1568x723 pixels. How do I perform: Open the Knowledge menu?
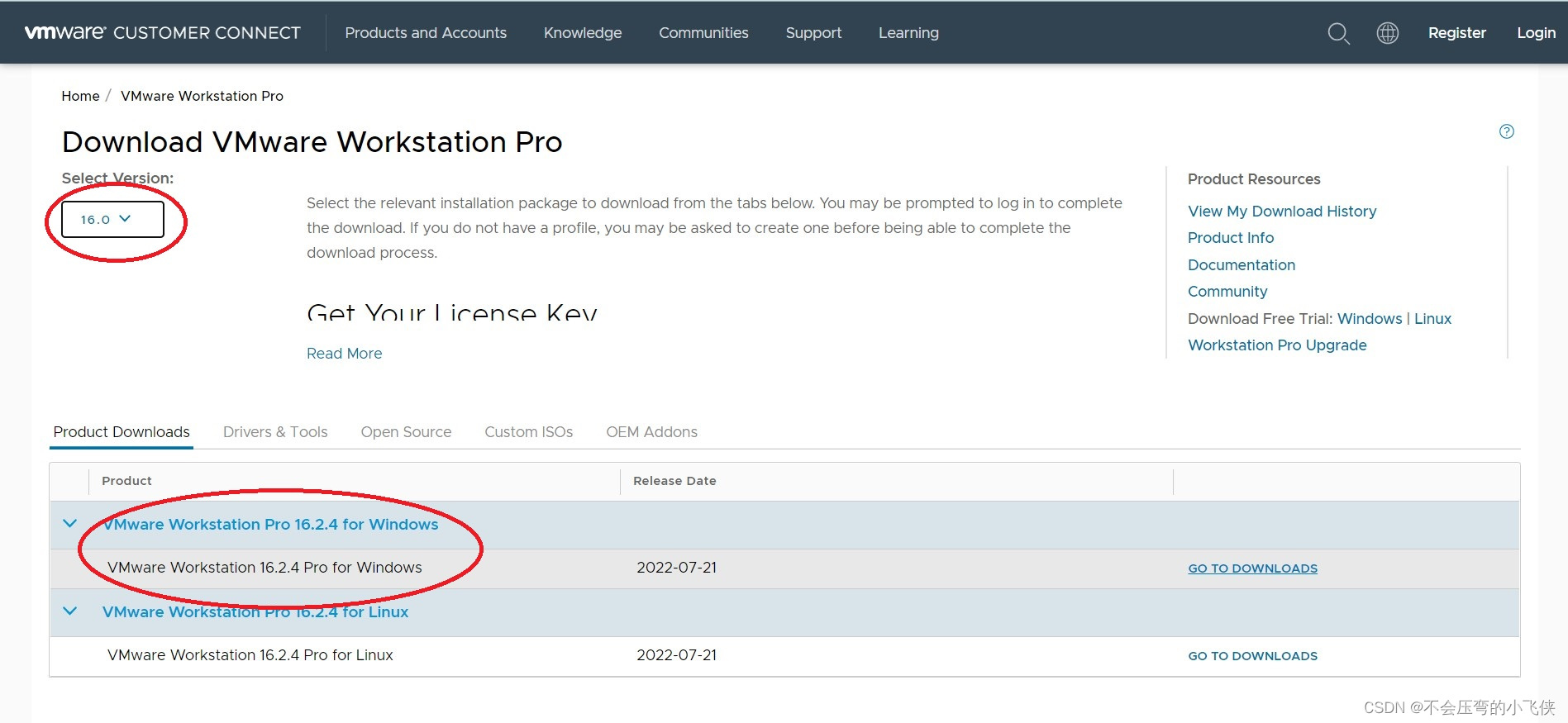tap(583, 33)
